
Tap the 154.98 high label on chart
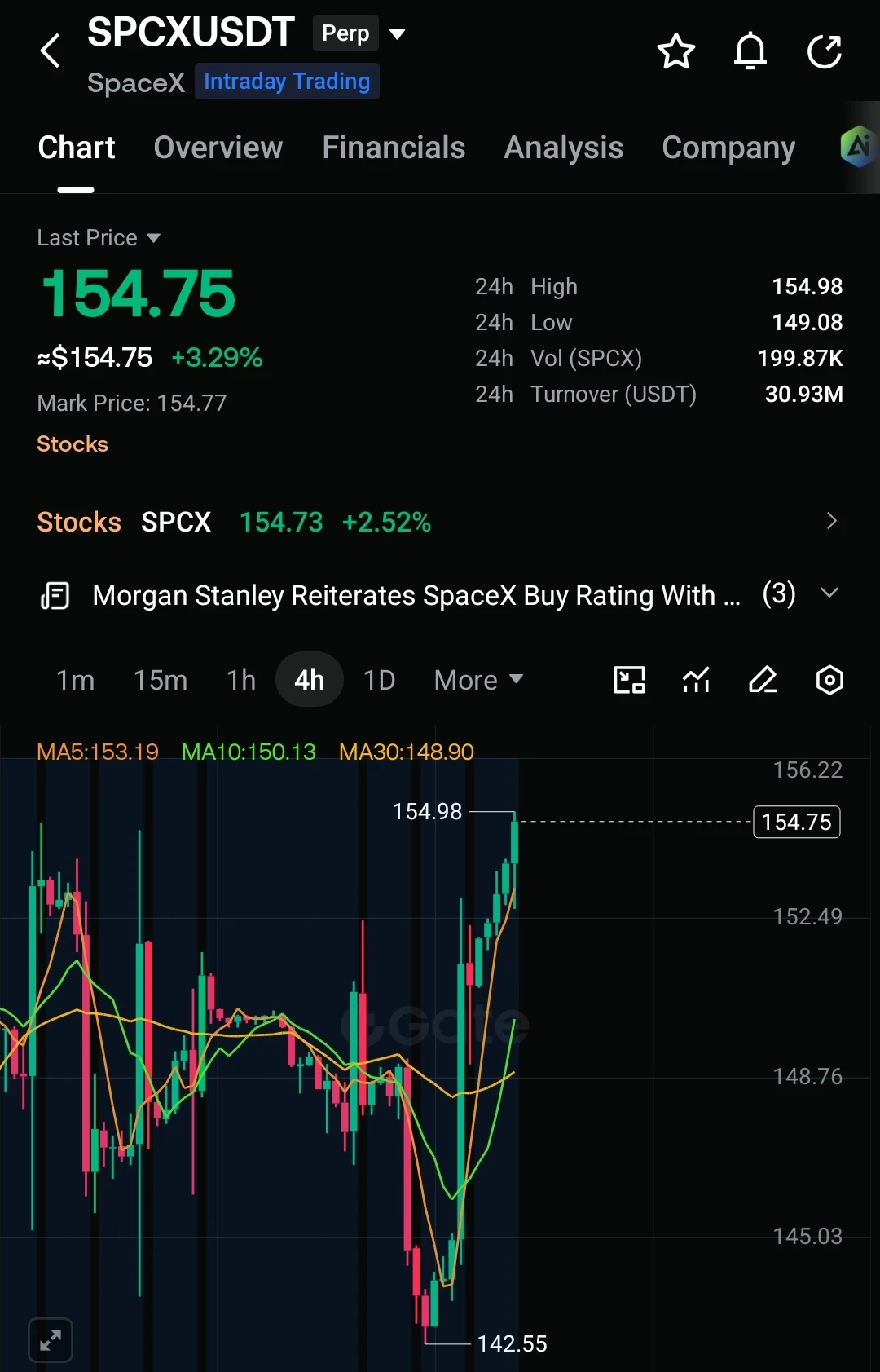[x=427, y=812]
